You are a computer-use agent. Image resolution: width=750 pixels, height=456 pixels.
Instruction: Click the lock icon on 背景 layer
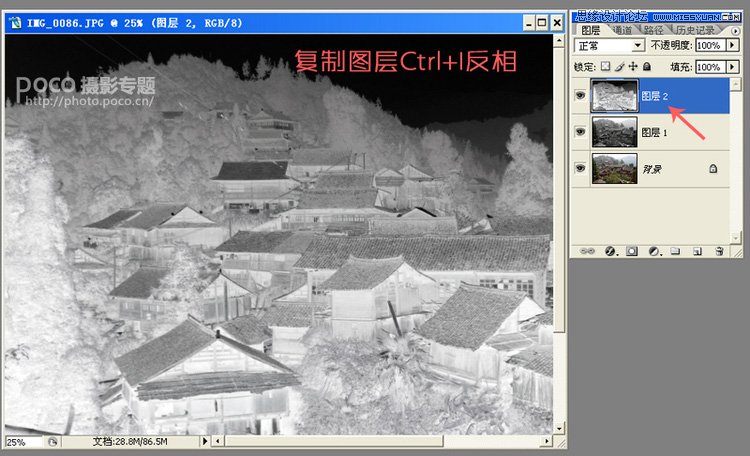713,168
